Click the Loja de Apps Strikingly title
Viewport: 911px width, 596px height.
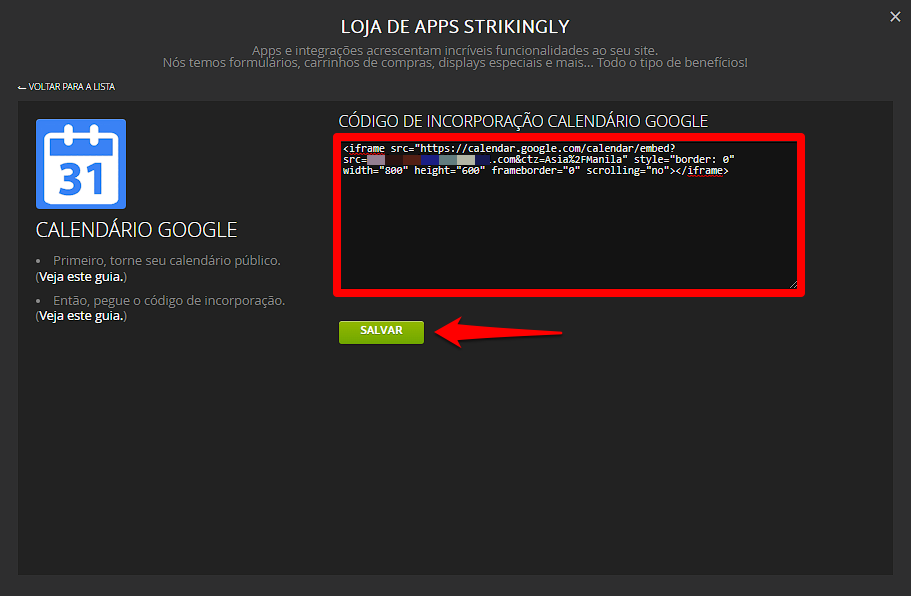[x=455, y=27]
